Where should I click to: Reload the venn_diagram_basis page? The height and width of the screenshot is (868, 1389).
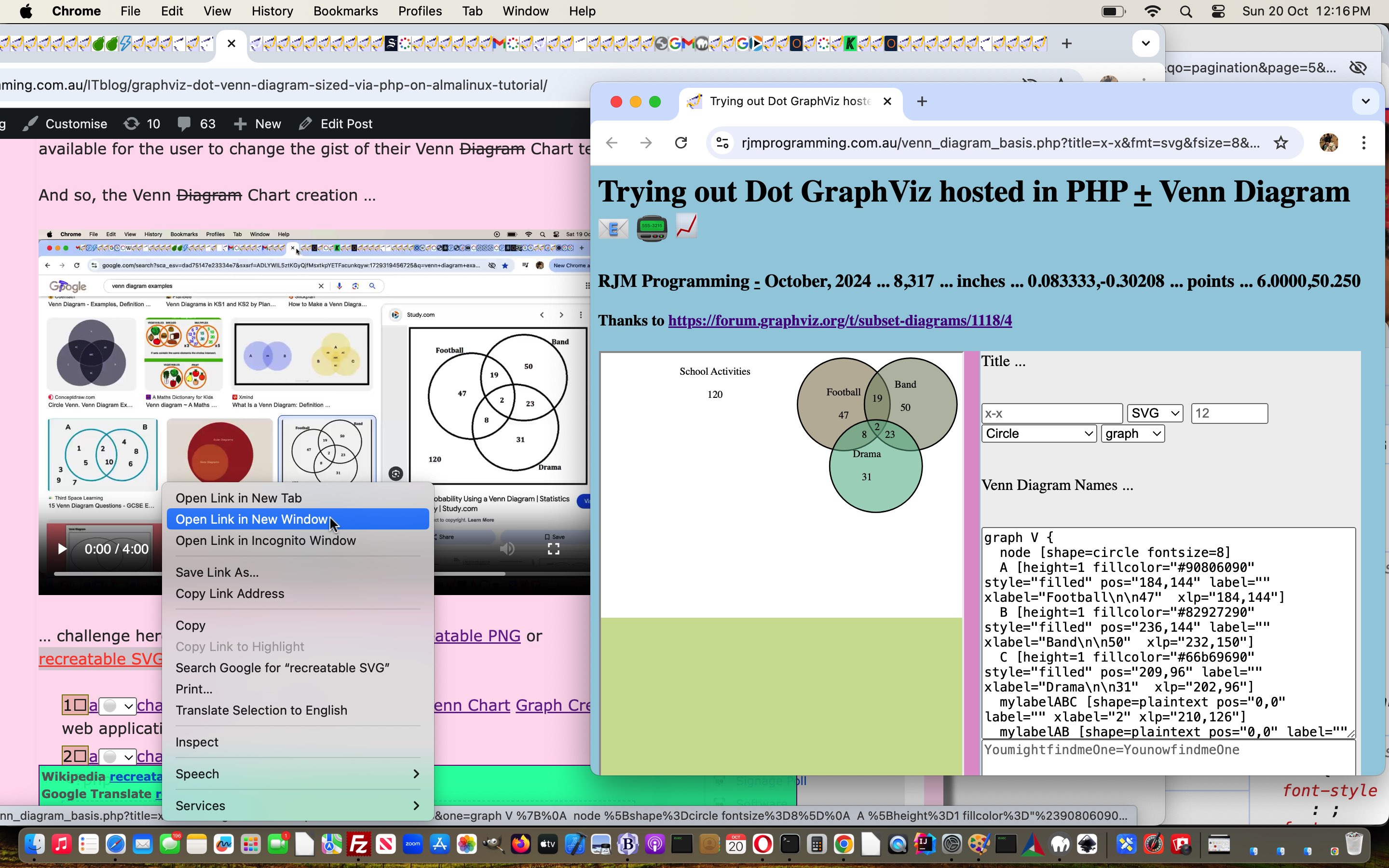[681, 143]
